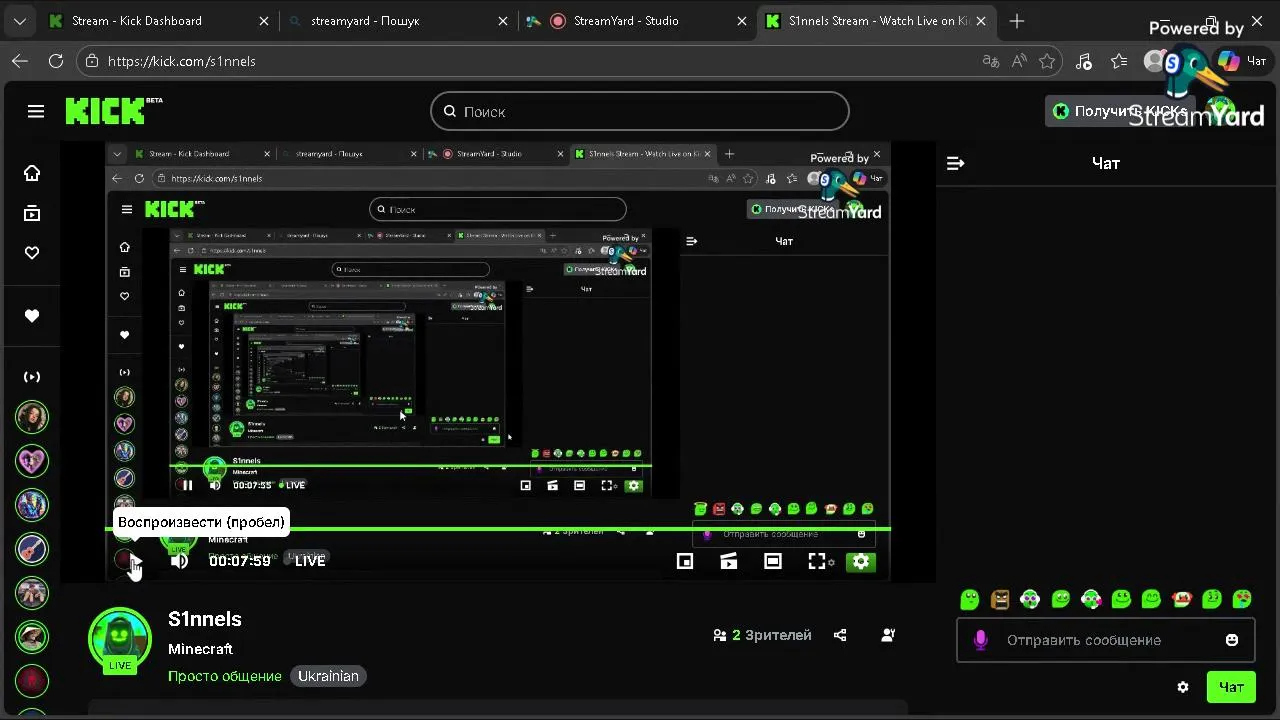Open the Просто общение category link

click(225, 676)
